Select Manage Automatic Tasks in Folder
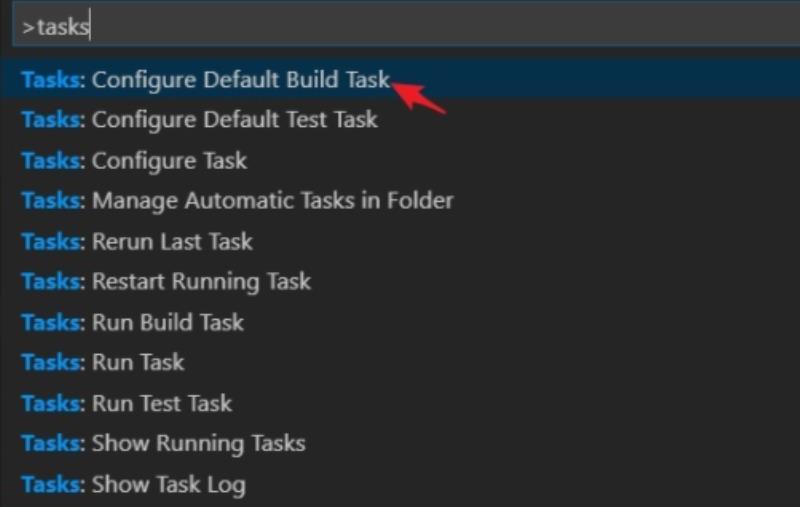Image resolution: width=800 pixels, height=507 pixels. [400, 200]
